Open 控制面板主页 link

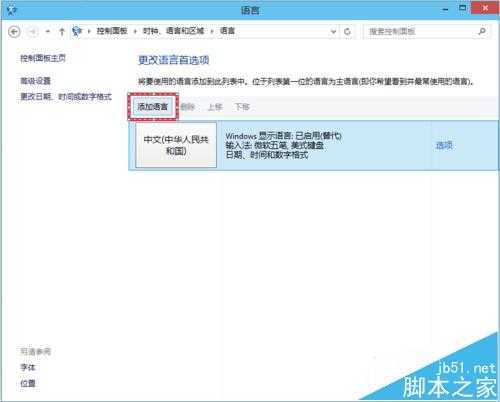(x=43, y=58)
